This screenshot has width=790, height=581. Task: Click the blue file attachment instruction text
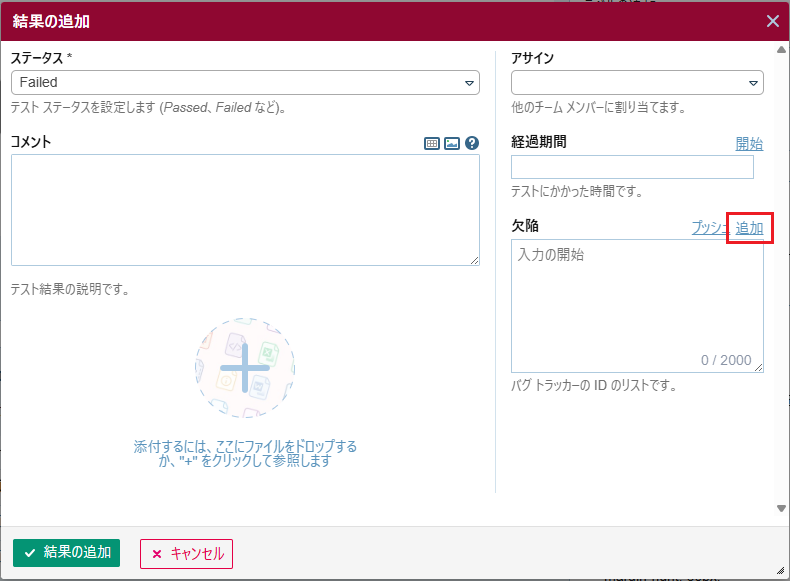point(245,454)
